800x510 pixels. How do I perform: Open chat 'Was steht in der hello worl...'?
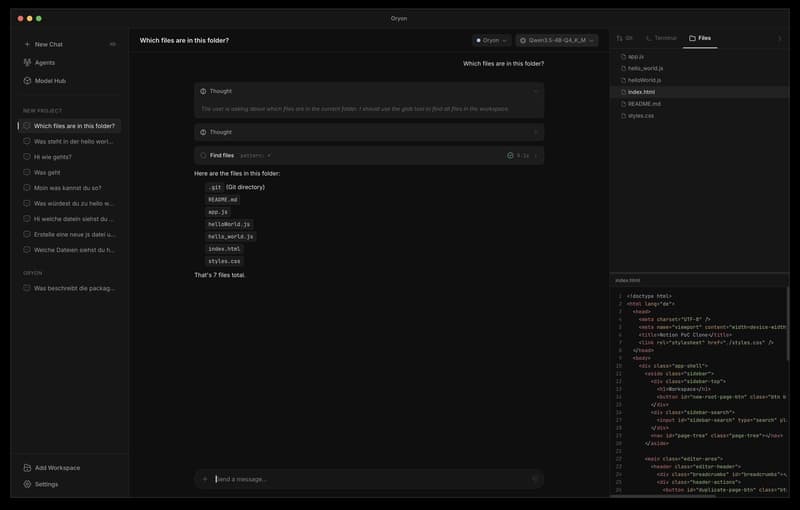point(69,141)
